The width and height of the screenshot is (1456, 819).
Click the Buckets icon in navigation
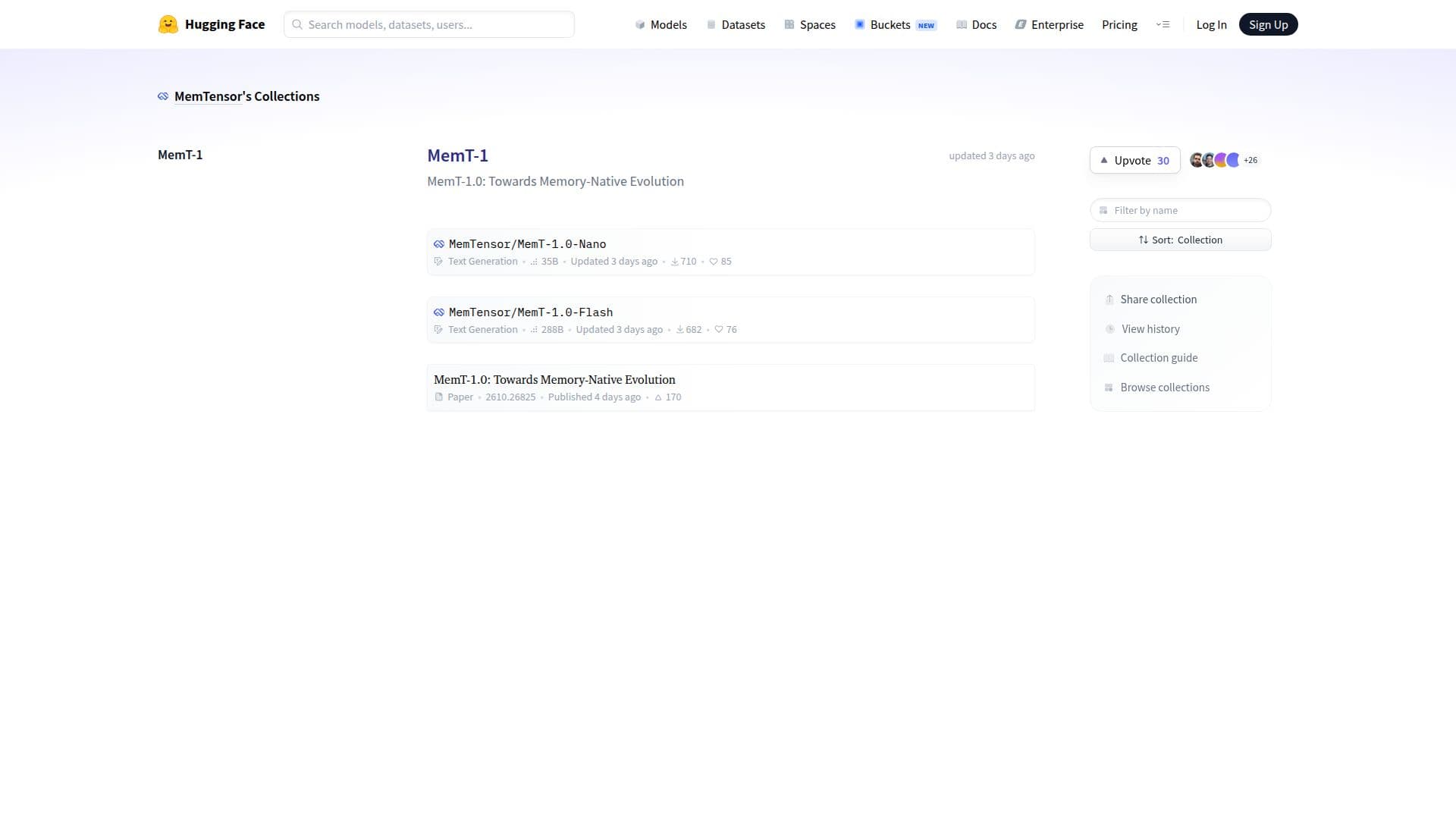point(860,24)
